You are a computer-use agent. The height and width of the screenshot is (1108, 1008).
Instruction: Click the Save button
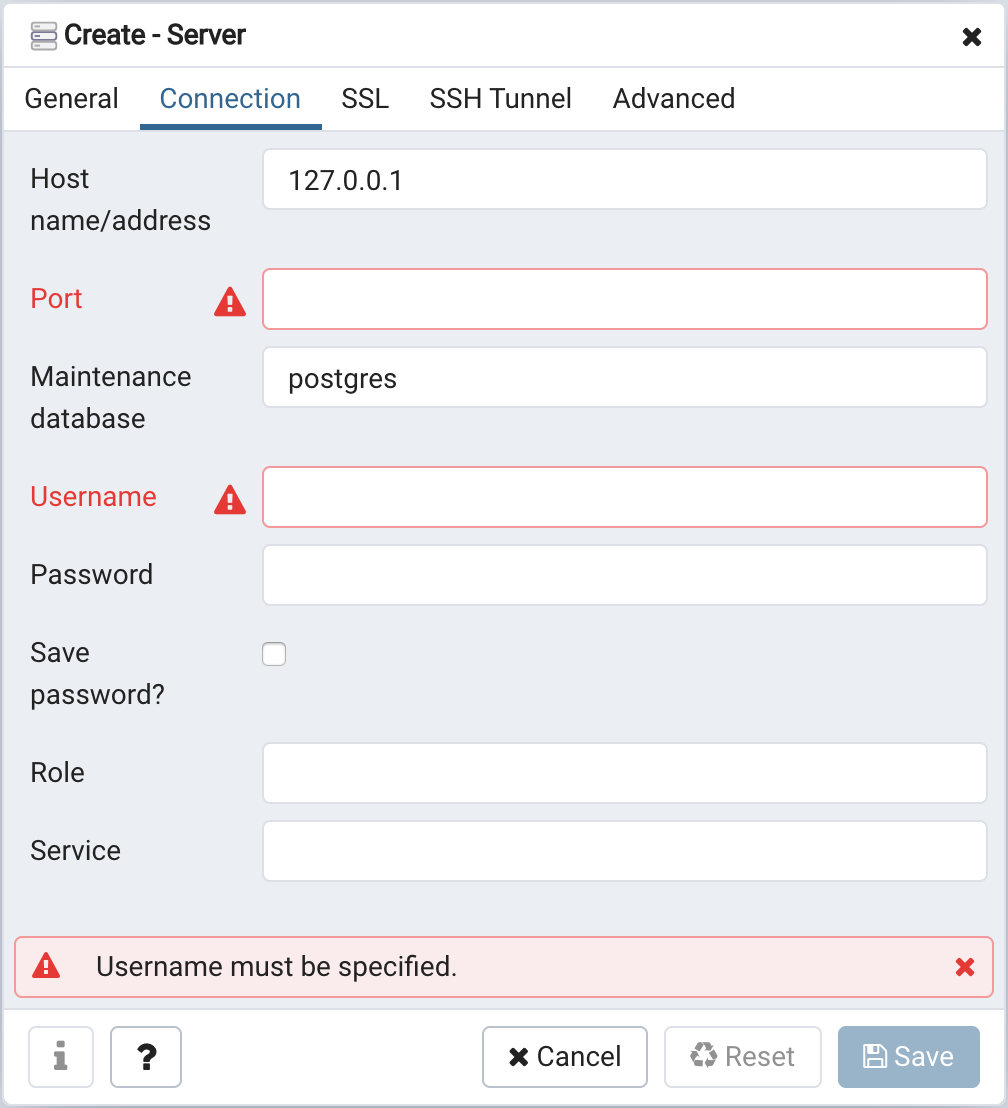tap(908, 1057)
